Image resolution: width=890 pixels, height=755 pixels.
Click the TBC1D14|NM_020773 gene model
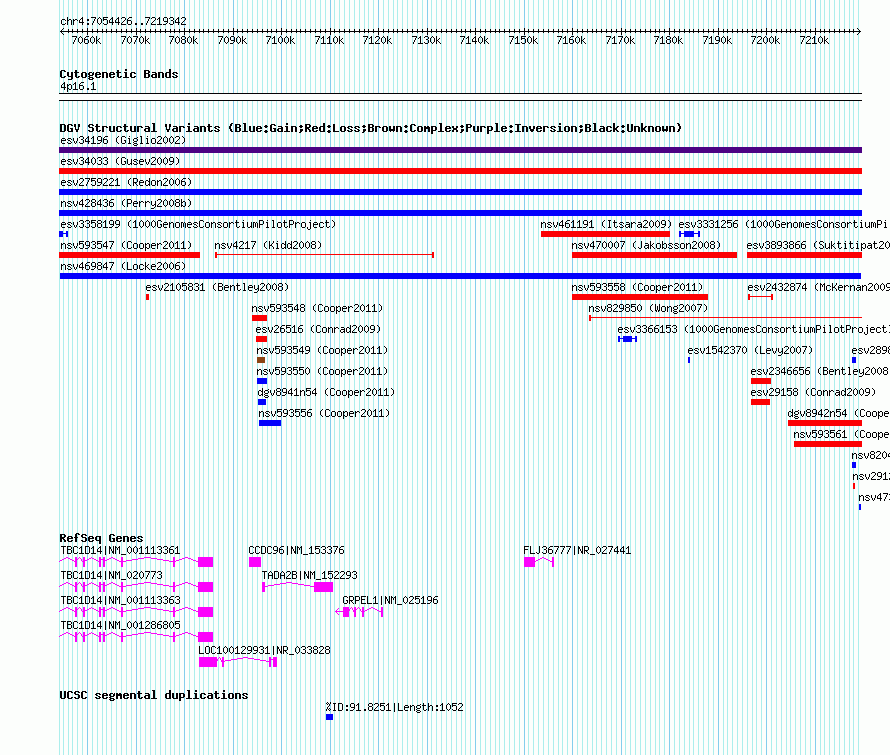click(136, 587)
